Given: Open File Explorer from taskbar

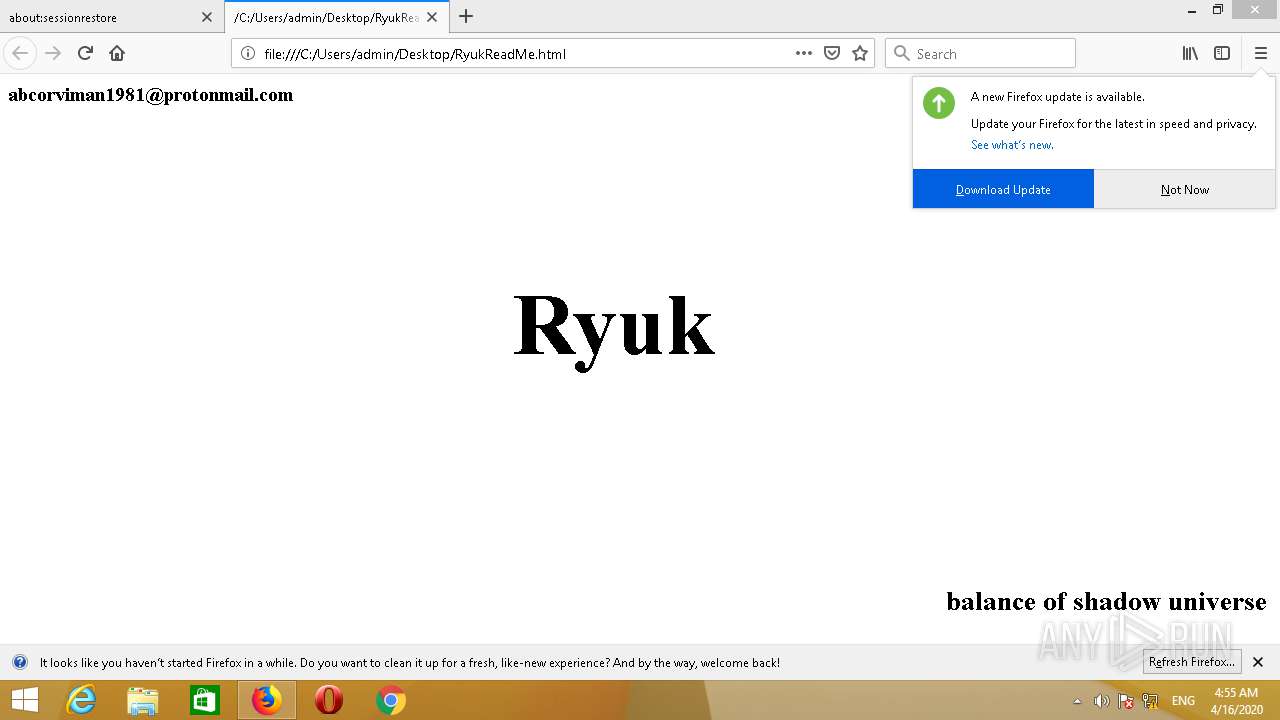Looking at the screenshot, I should click(143, 700).
